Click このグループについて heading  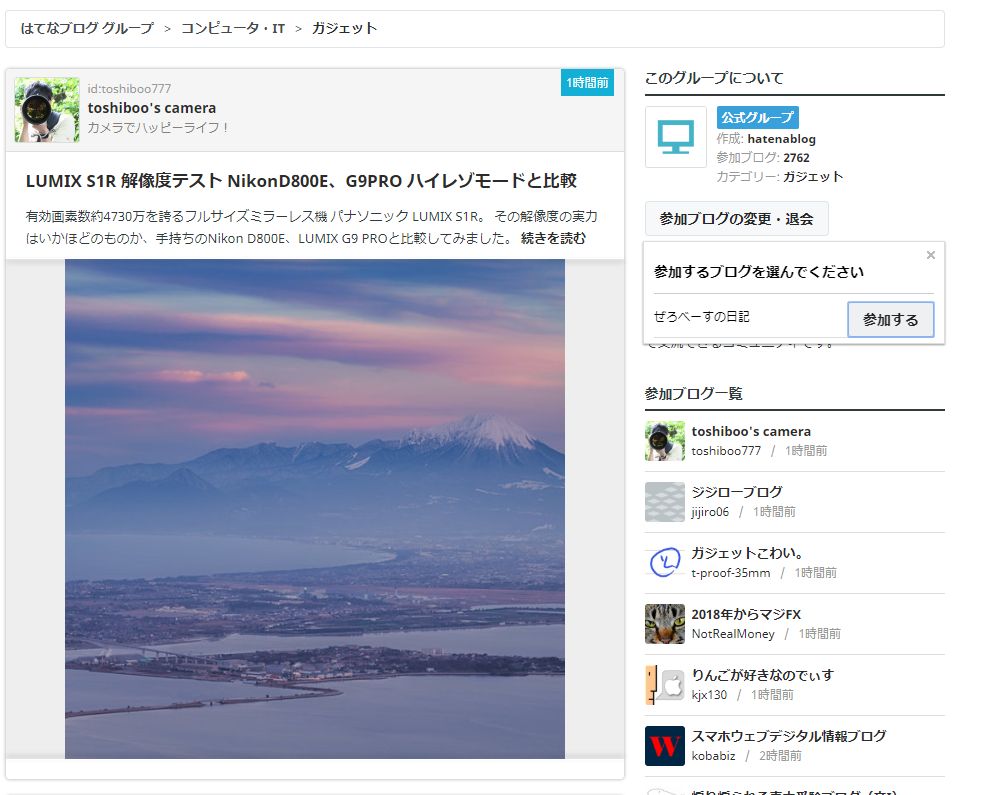[x=714, y=78]
